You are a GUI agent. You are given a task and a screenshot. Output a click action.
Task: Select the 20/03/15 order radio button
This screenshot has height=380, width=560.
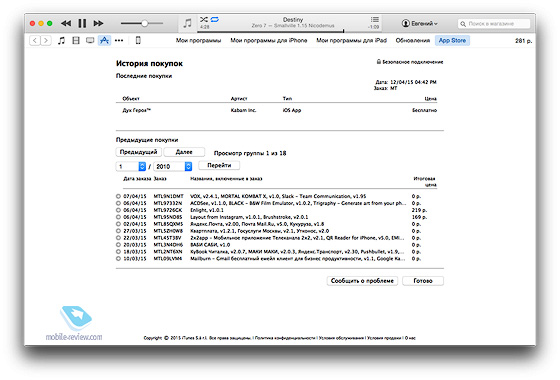[118, 245]
